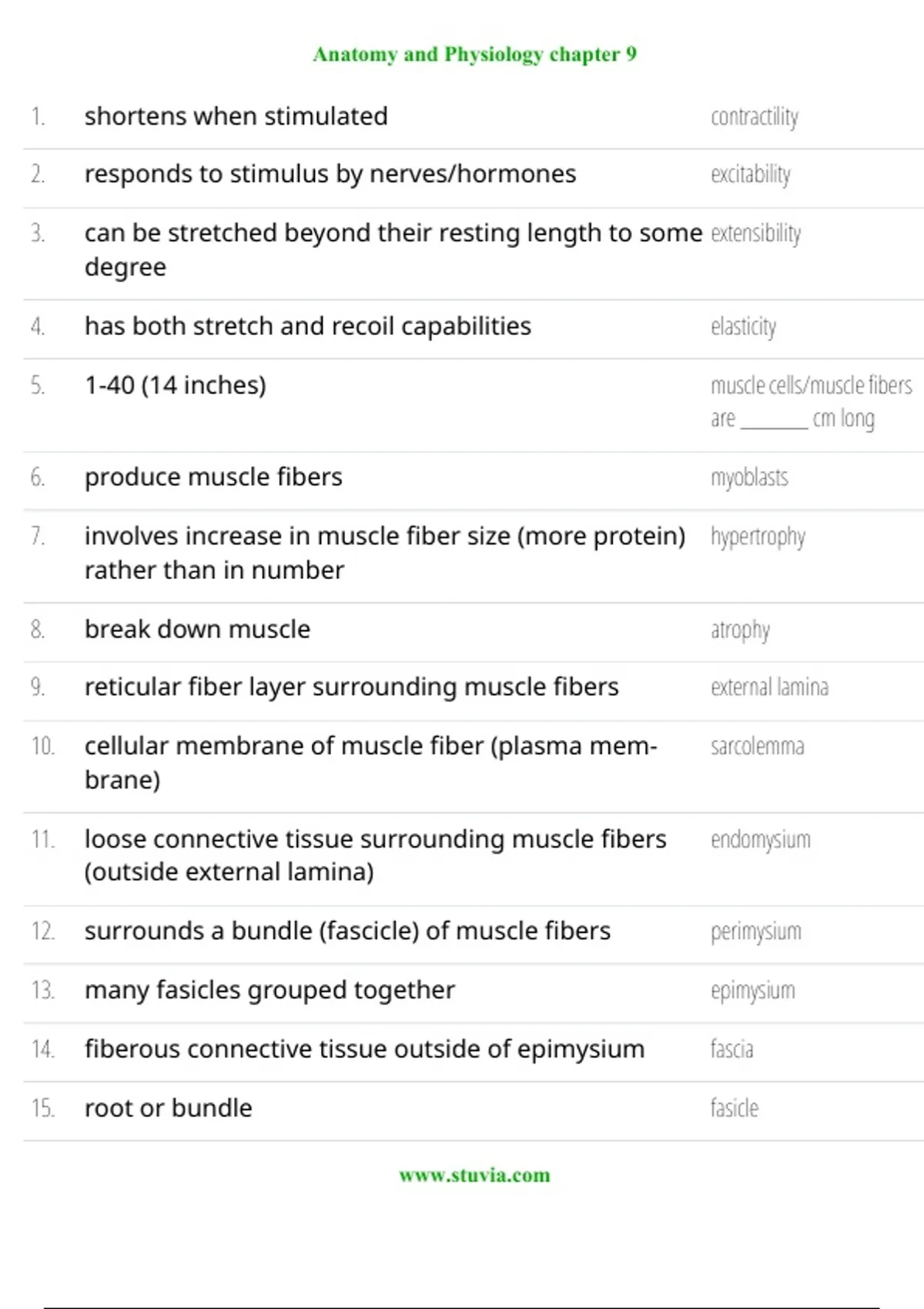Click the www.stuvia.com link
924x1309 pixels.
tap(474, 1175)
